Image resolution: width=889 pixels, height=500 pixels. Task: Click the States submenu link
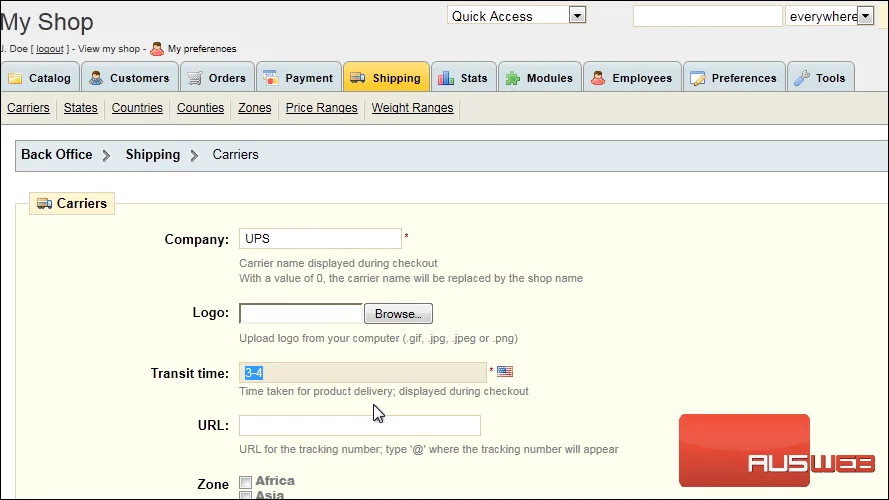pos(81,108)
